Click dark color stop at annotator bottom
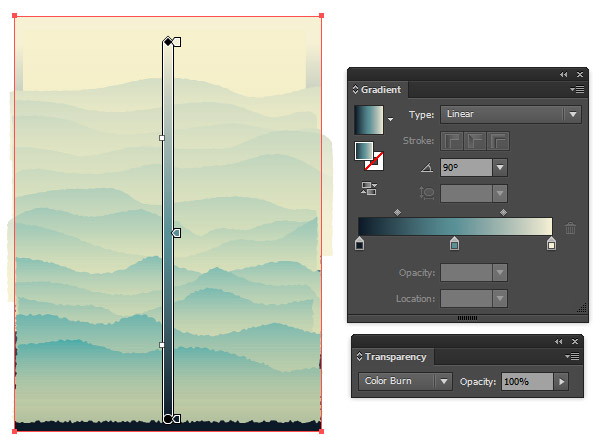This screenshot has width=600, height=448. click(x=176, y=419)
